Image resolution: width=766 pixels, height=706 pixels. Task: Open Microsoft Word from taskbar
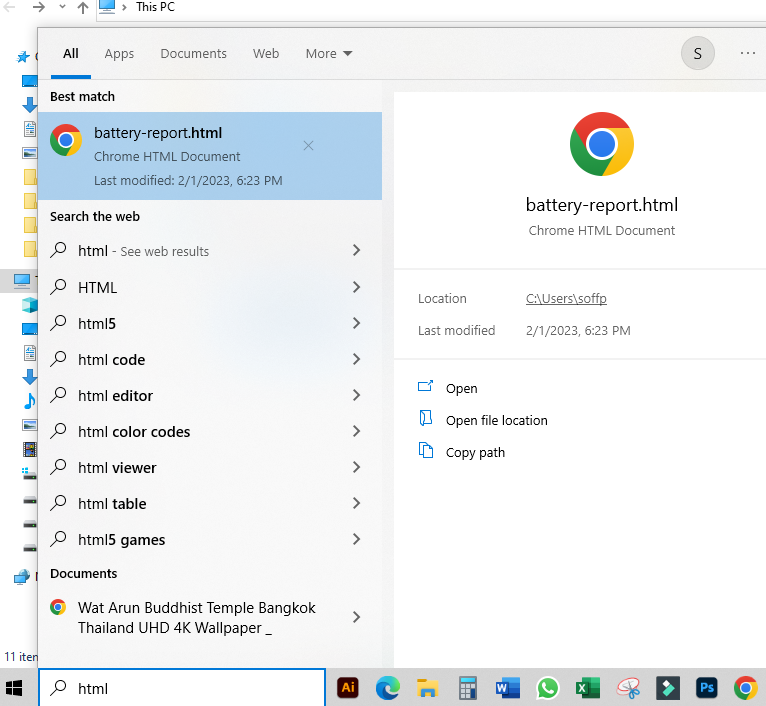click(x=508, y=688)
